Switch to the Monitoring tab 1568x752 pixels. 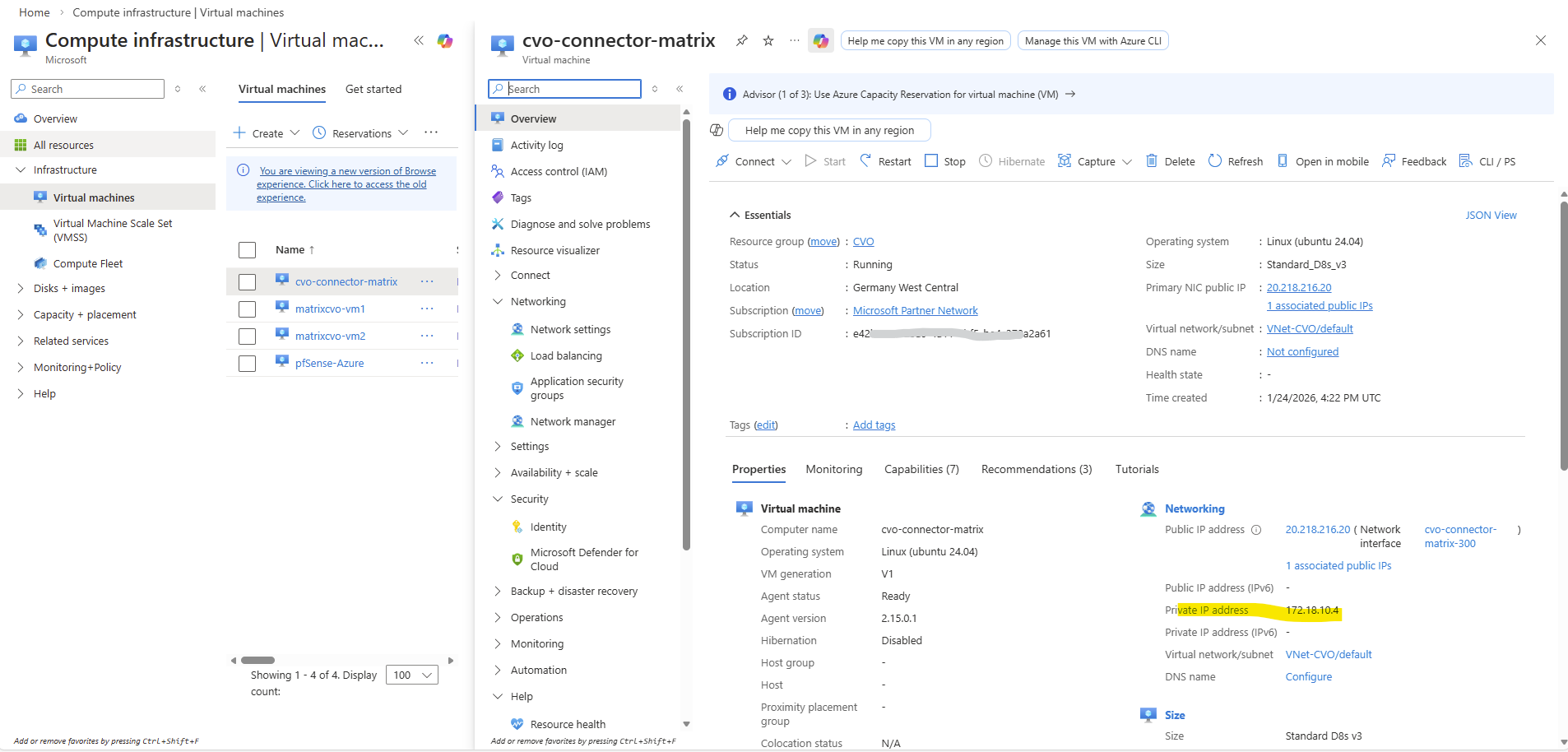(833, 470)
